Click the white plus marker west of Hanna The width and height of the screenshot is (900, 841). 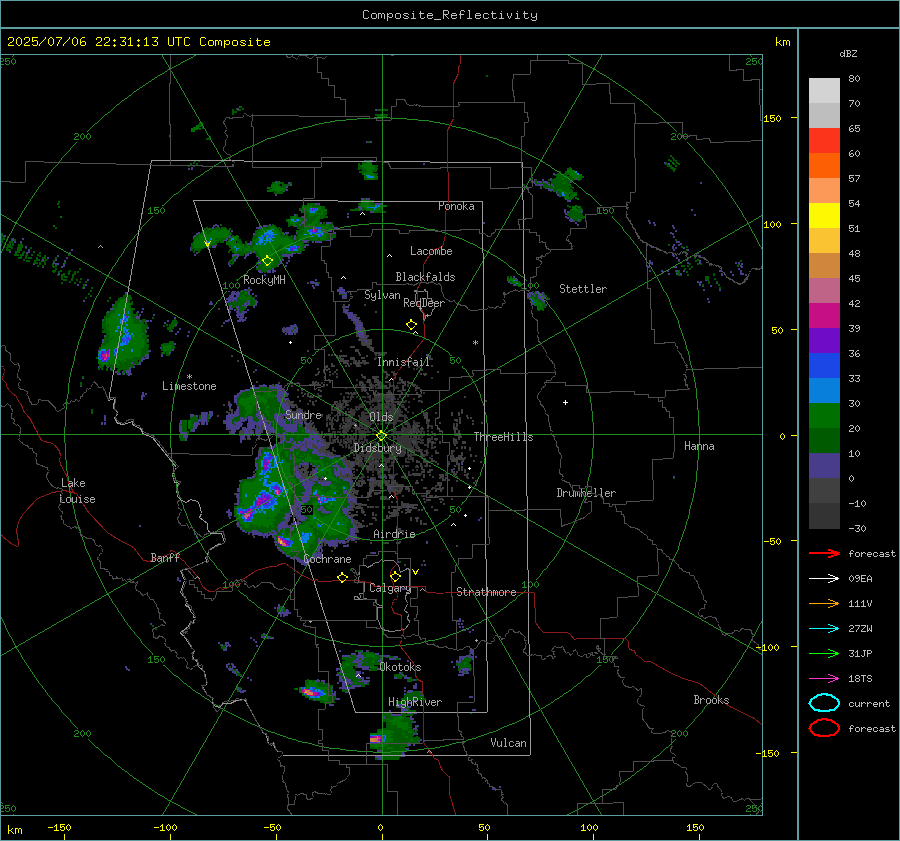(565, 402)
